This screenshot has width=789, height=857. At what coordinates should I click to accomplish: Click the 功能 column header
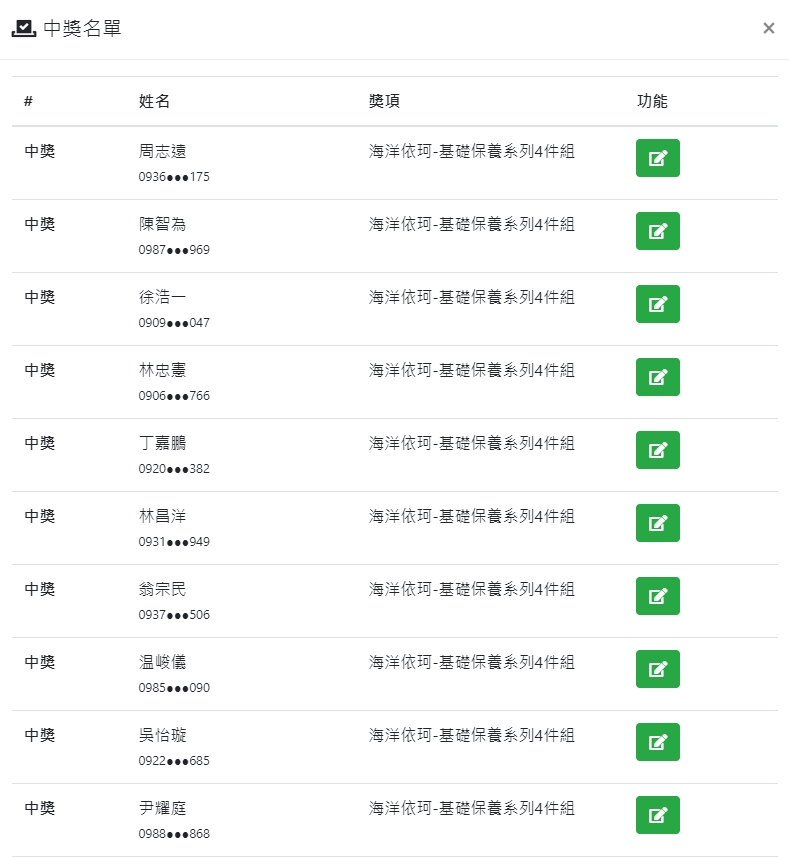coord(652,101)
